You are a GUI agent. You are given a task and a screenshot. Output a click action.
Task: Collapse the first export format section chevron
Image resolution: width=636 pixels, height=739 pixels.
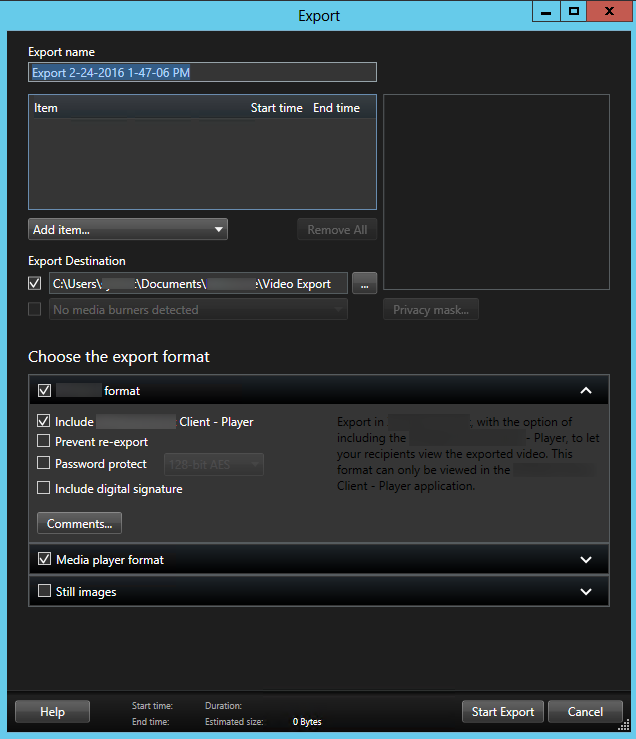pos(586,391)
